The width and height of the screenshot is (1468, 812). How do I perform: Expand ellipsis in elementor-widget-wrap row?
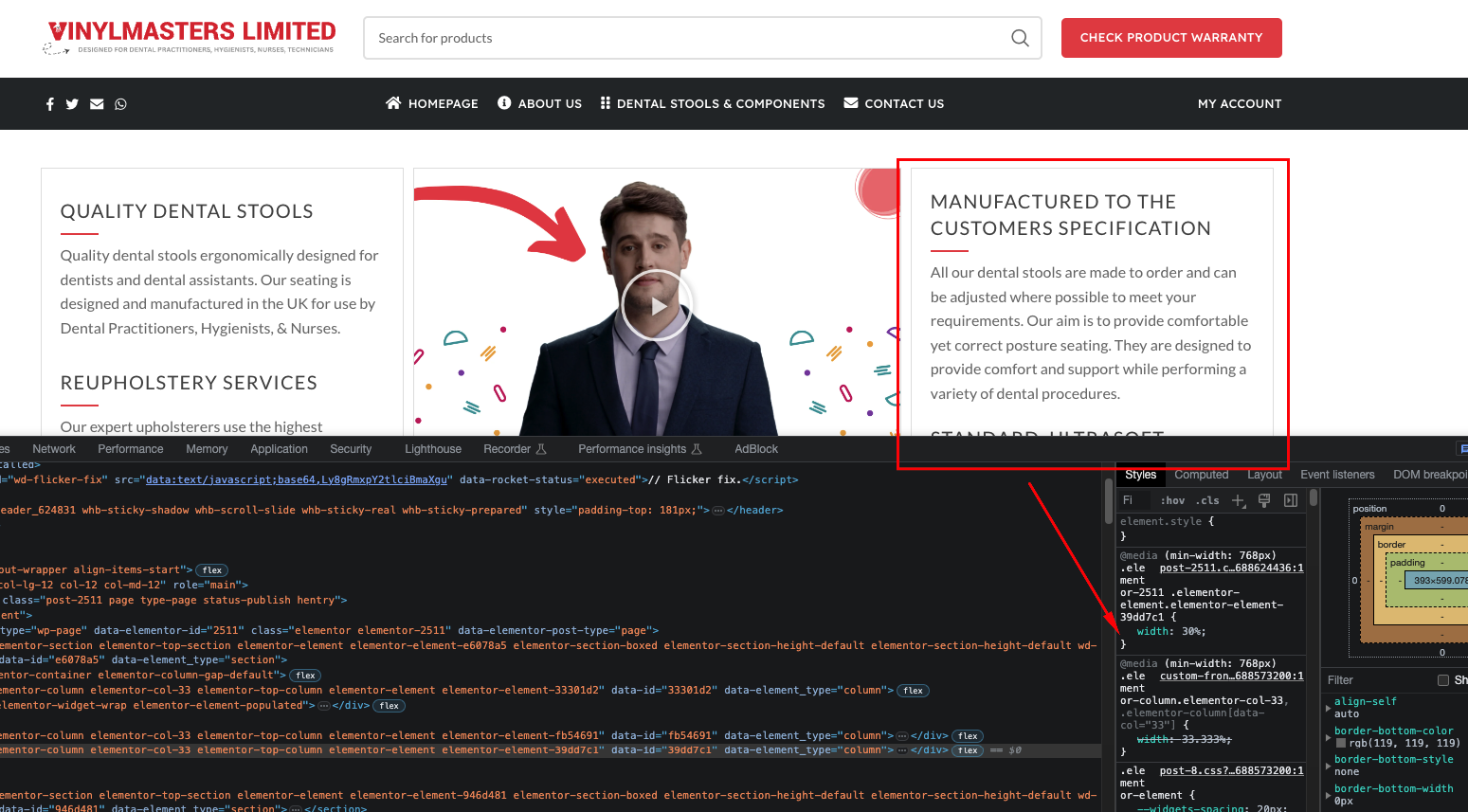click(x=324, y=706)
